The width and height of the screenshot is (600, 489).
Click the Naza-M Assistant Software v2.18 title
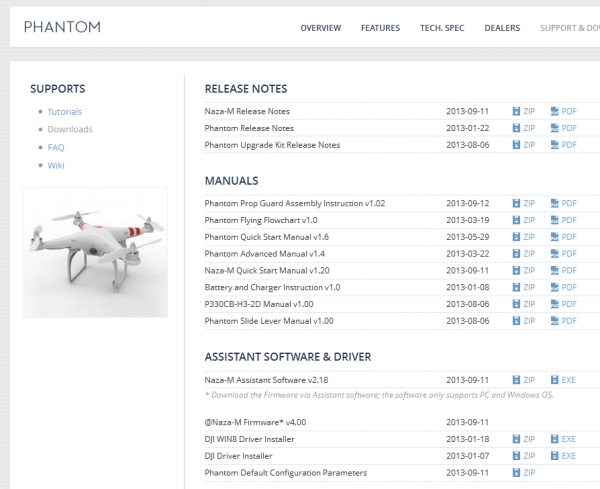266,380
